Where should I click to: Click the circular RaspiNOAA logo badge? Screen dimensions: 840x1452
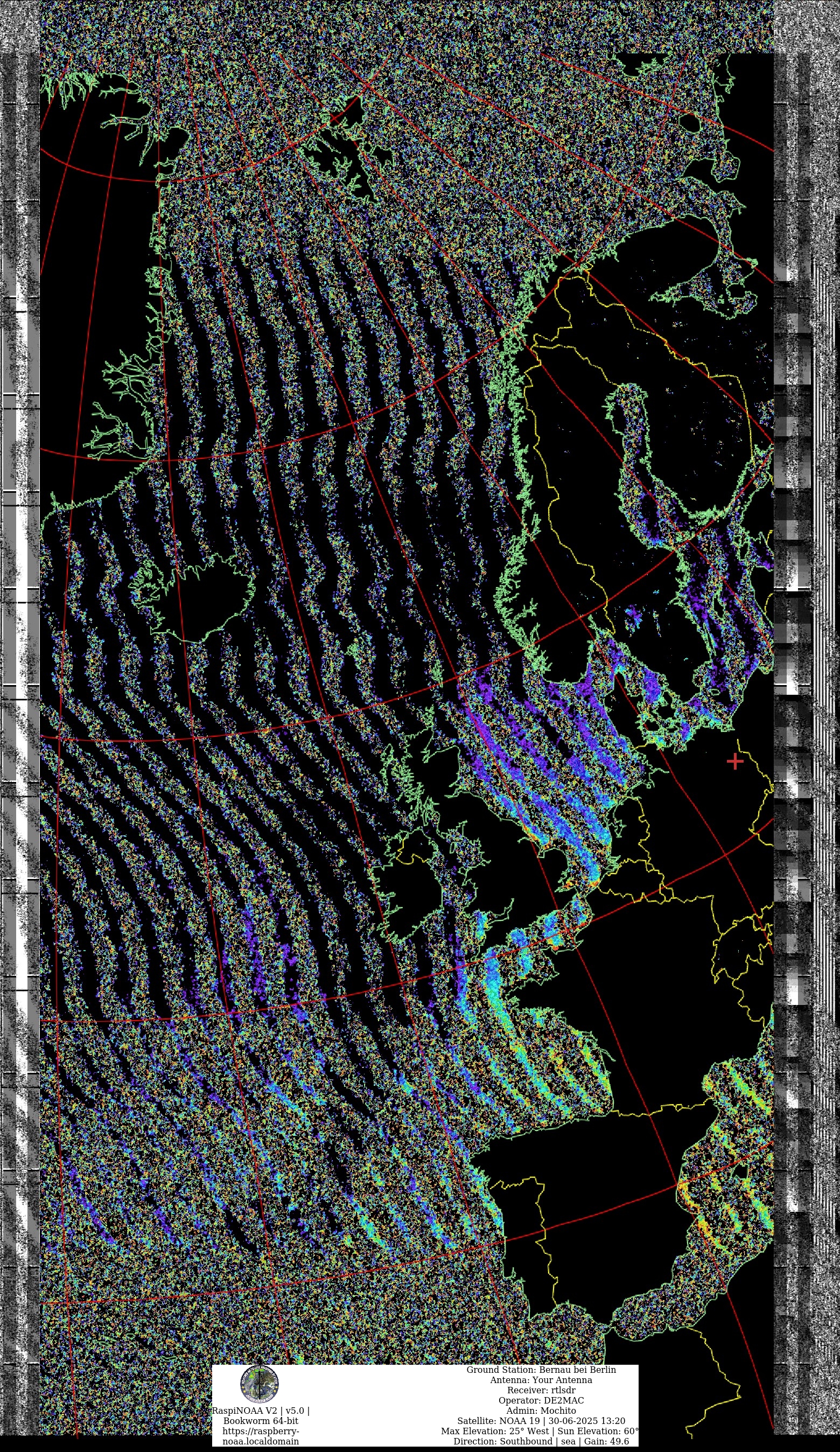click(260, 1385)
